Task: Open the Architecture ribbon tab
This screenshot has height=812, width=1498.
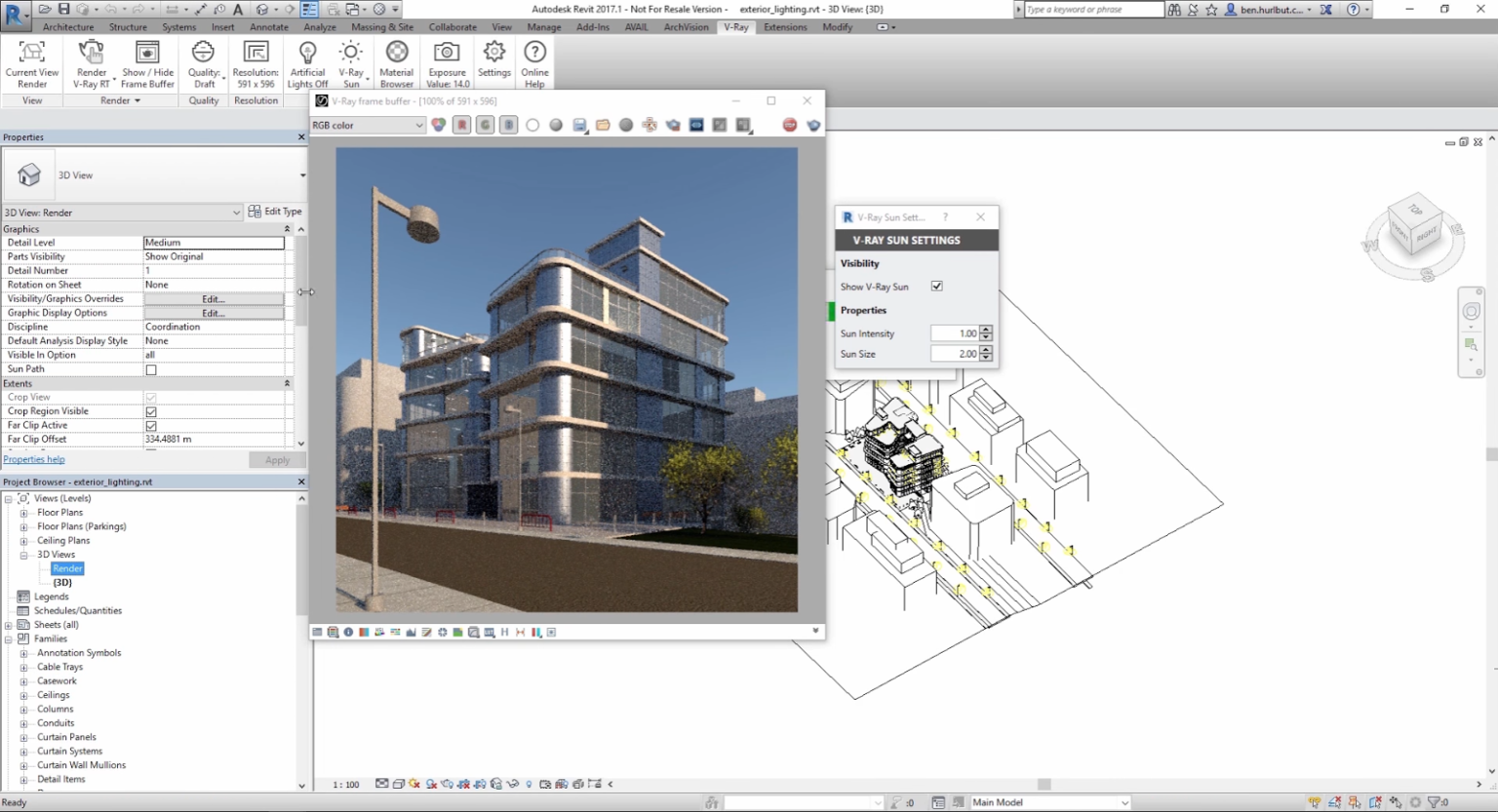Action: coord(68,27)
